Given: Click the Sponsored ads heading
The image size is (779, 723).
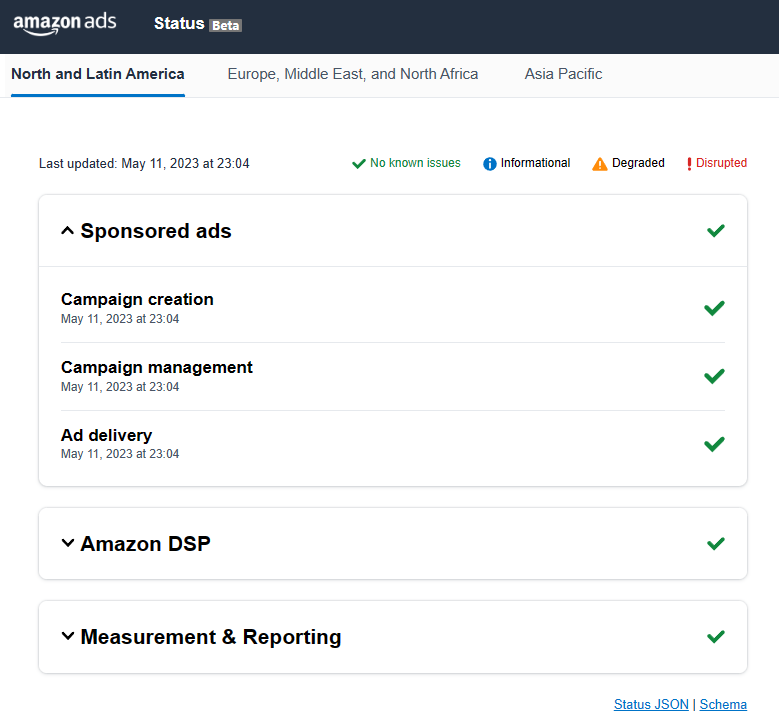Looking at the screenshot, I should (156, 231).
